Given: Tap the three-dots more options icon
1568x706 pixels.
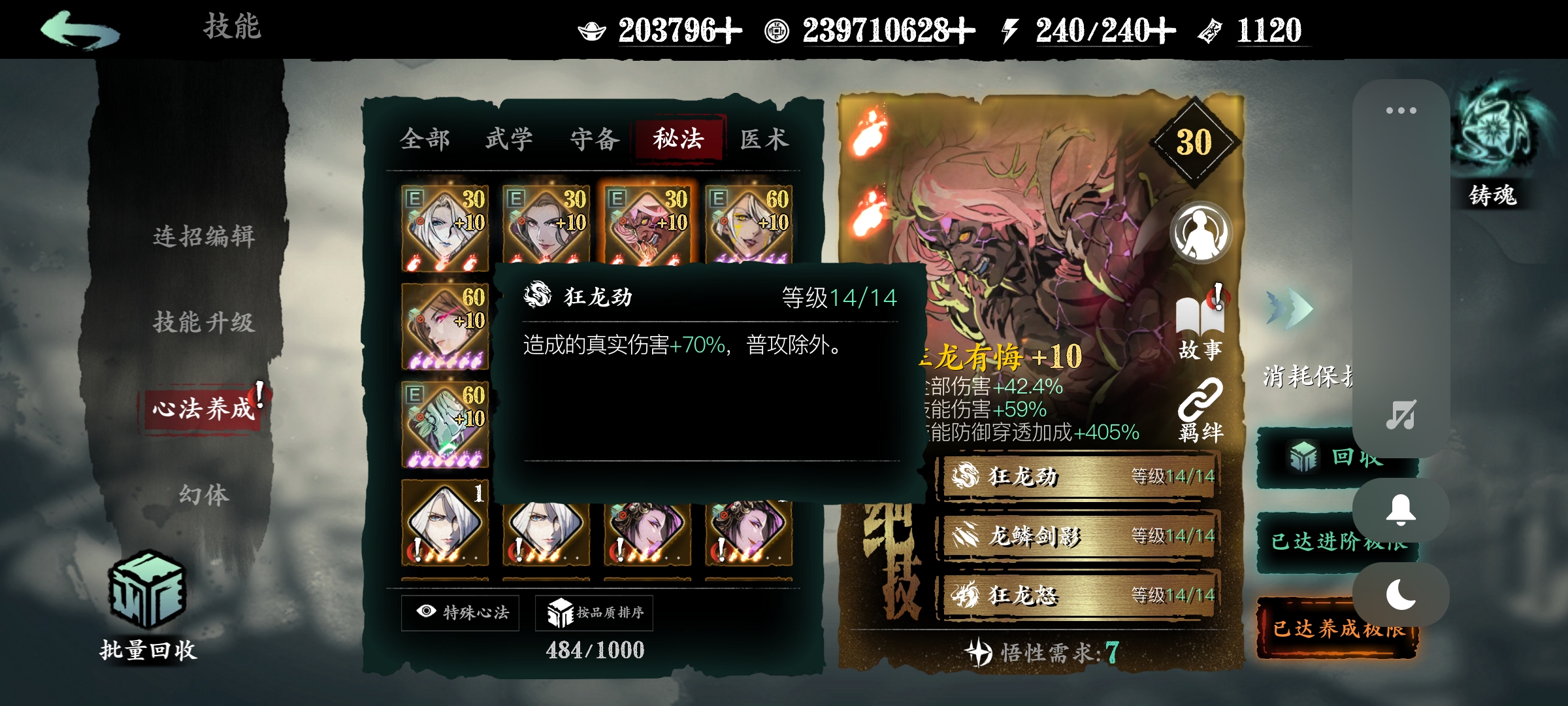Looking at the screenshot, I should click(x=1401, y=110).
